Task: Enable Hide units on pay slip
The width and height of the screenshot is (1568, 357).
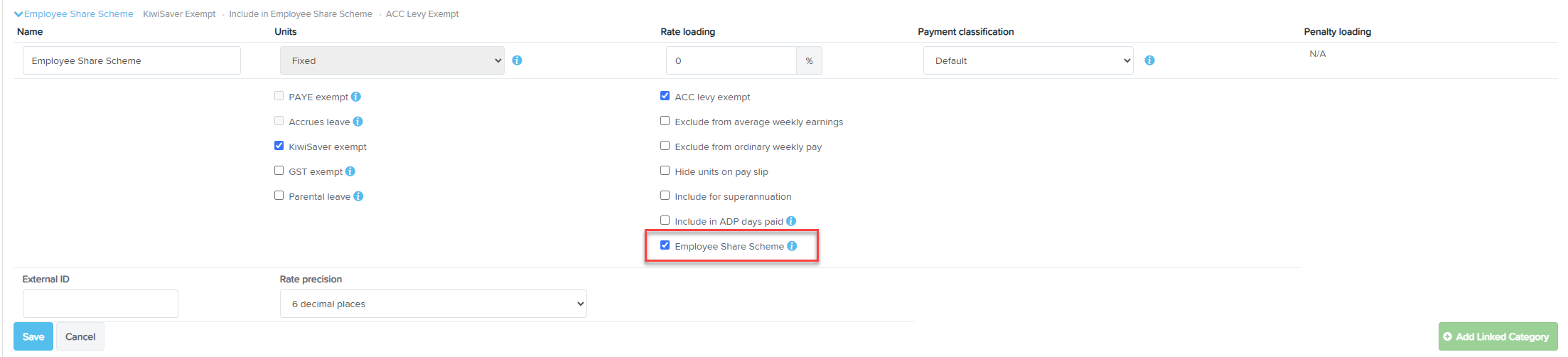Action: coord(665,171)
